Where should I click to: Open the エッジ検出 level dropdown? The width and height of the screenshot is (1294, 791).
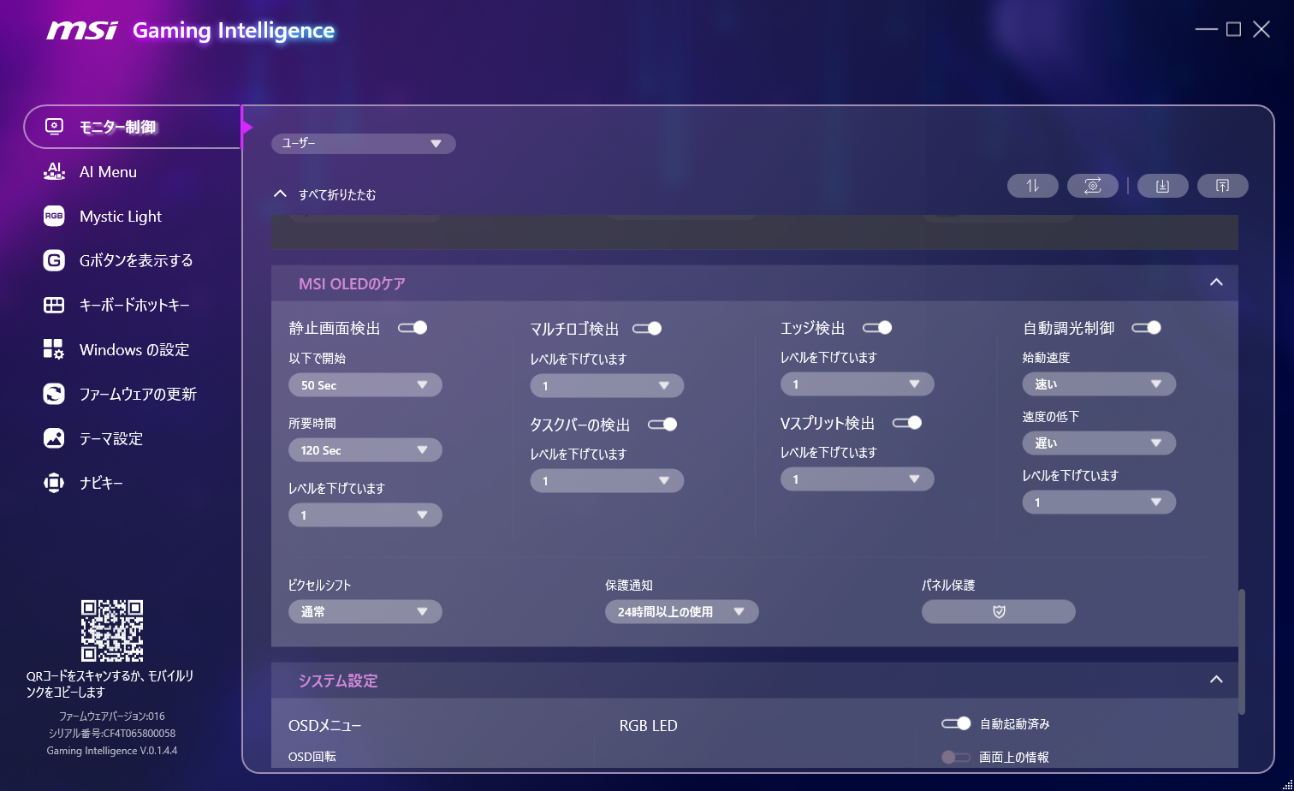(857, 384)
